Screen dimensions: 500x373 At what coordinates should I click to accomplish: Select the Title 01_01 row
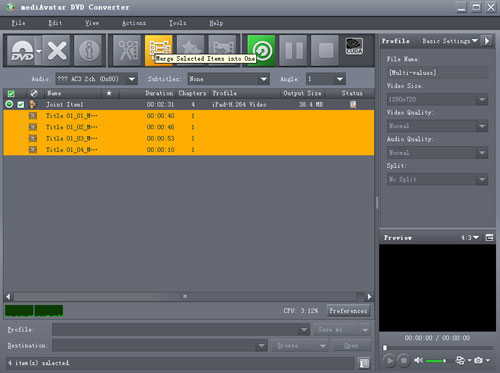(189, 116)
